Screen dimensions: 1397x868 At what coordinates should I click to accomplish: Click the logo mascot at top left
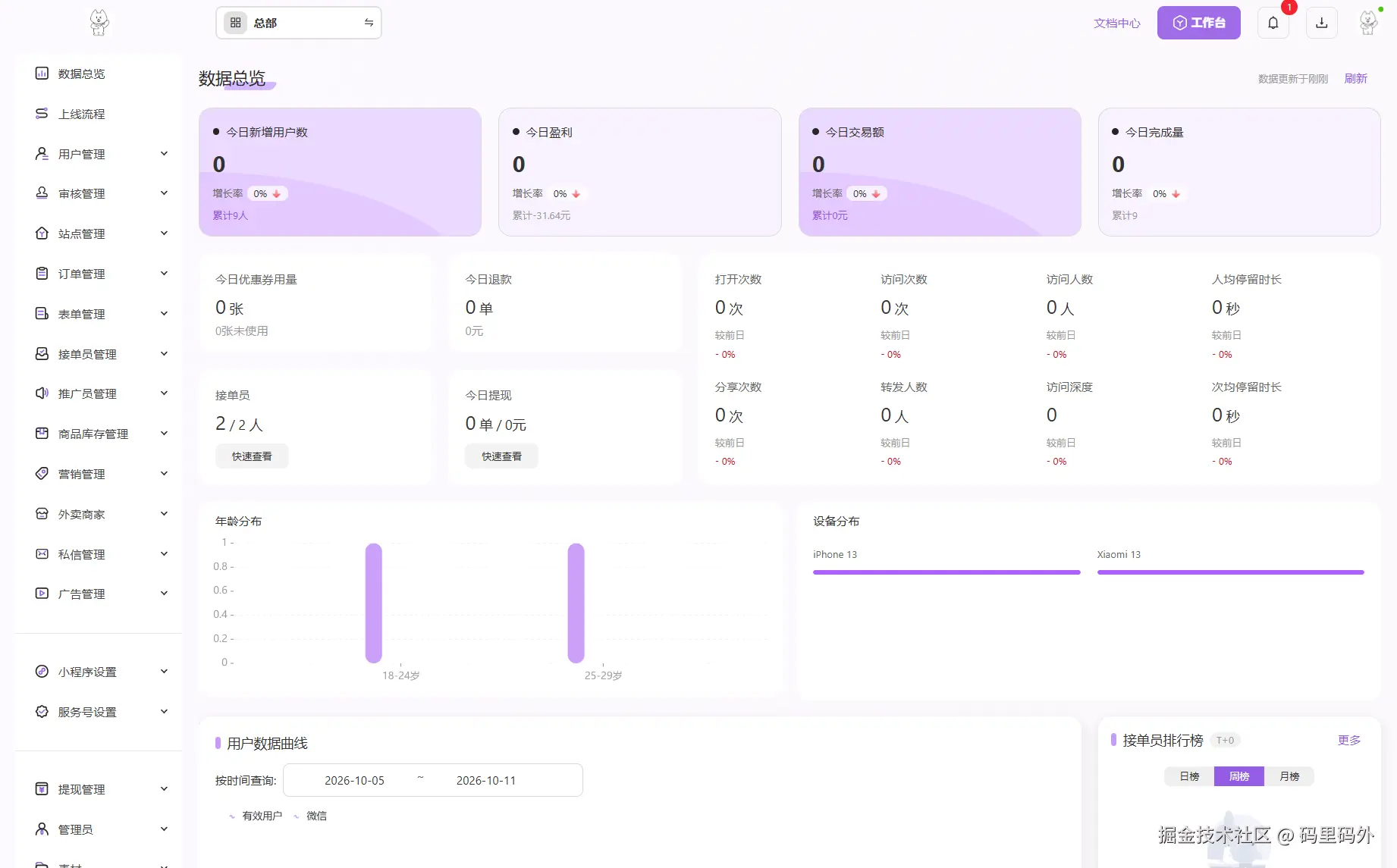click(x=99, y=23)
